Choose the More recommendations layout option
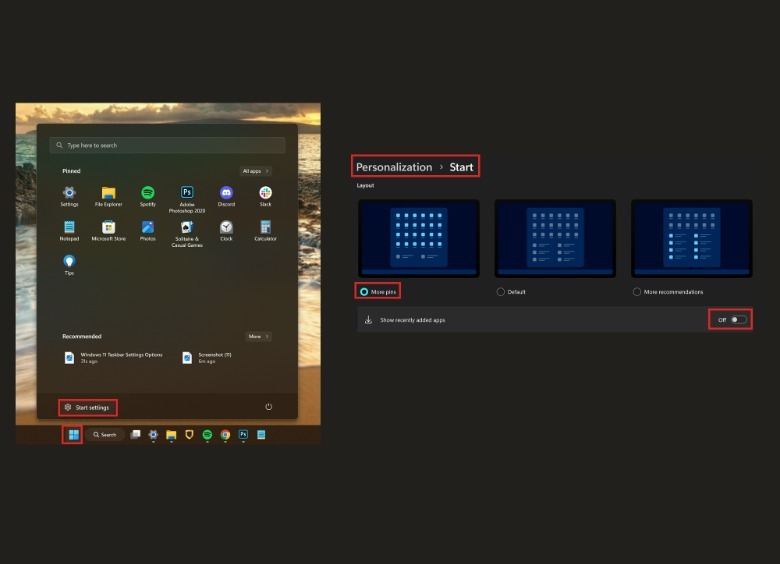The width and height of the screenshot is (780, 564). (x=636, y=292)
